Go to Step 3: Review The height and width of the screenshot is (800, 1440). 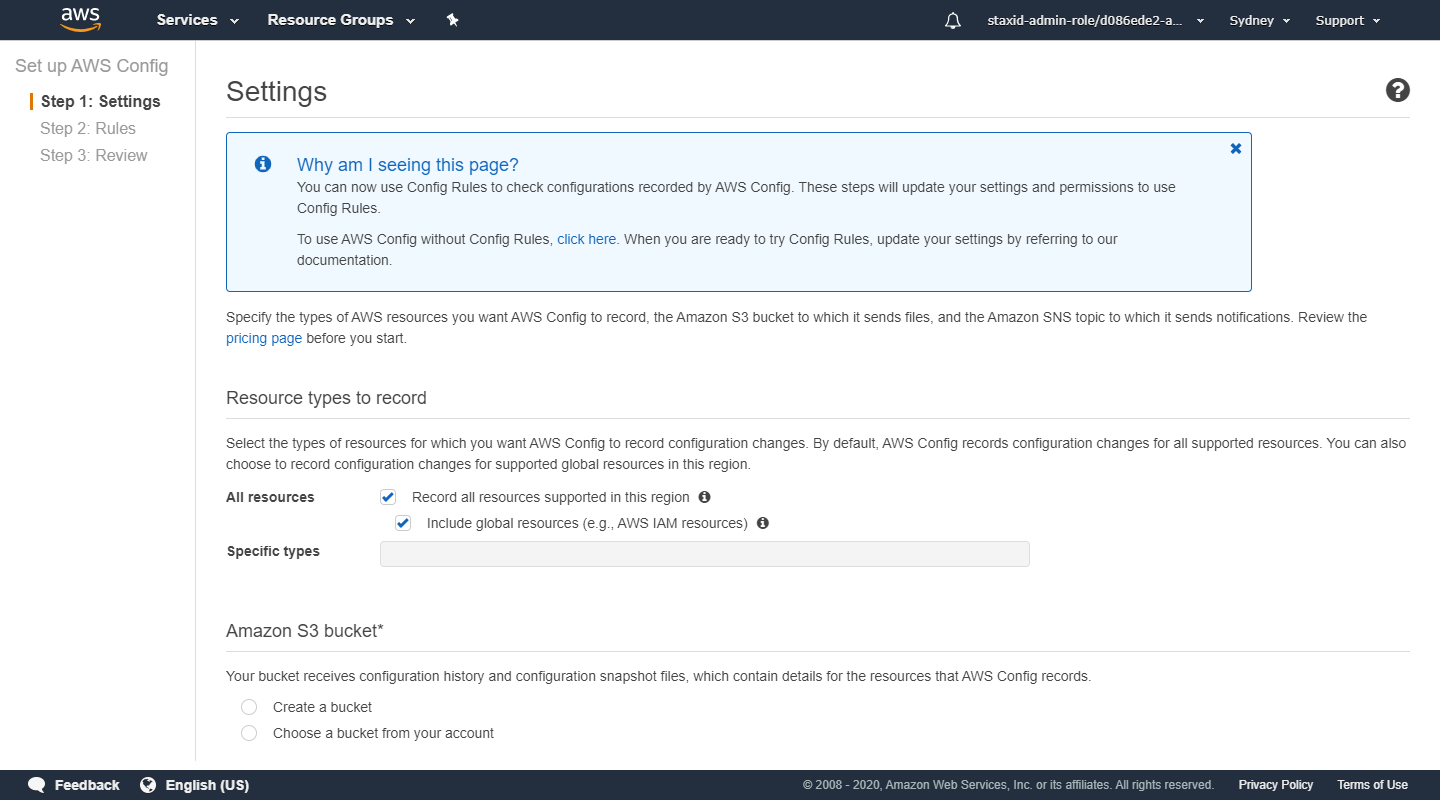(94, 155)
